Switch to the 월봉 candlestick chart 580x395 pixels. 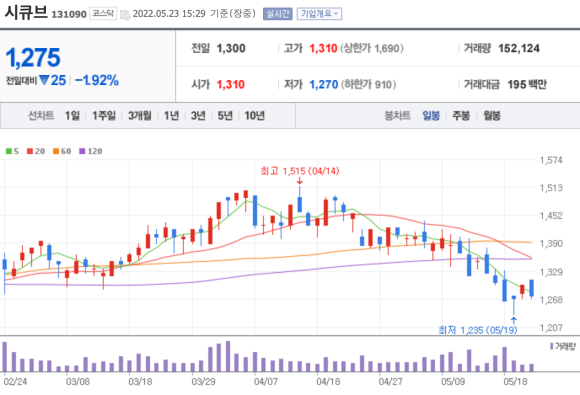tap(492, 116)
